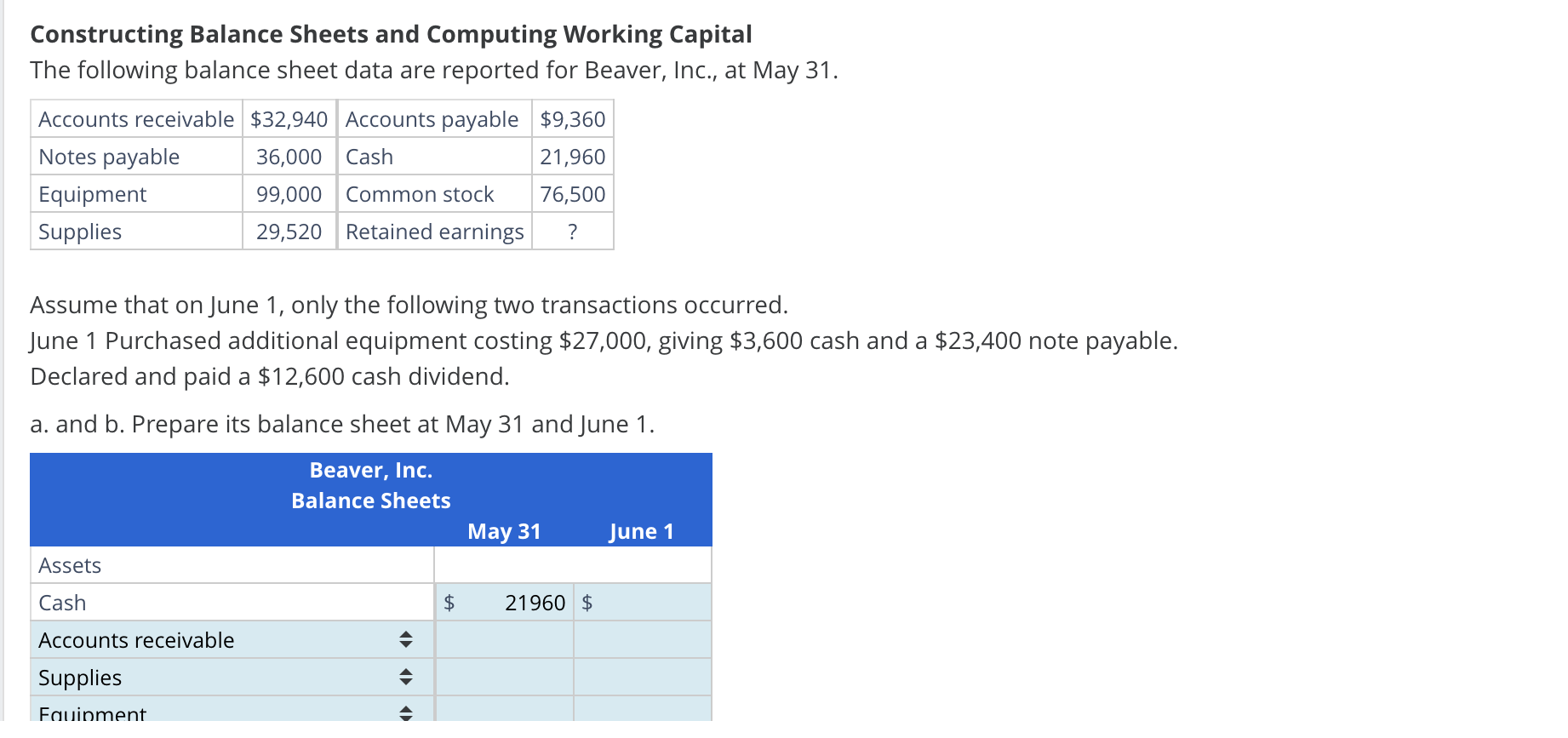This screenshot has width=1568, height=738.
Task: Click the Accounts receivable label in the data table
Action: click(x=135, y=119)
